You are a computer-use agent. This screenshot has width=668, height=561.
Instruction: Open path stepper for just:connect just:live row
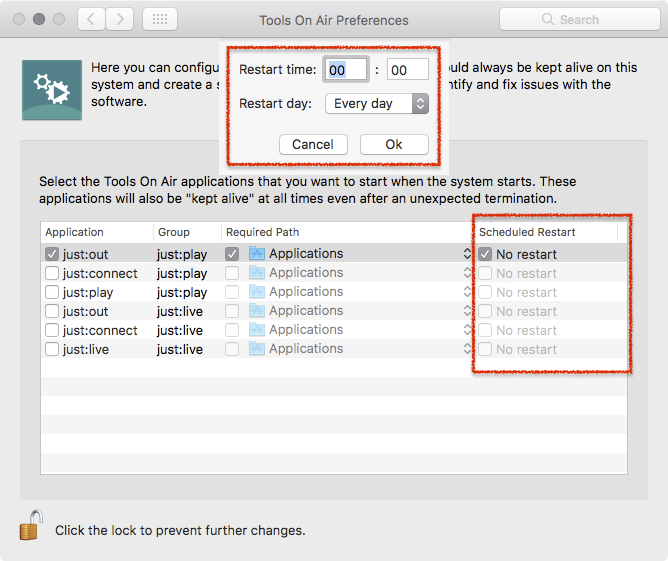[467, 330]
